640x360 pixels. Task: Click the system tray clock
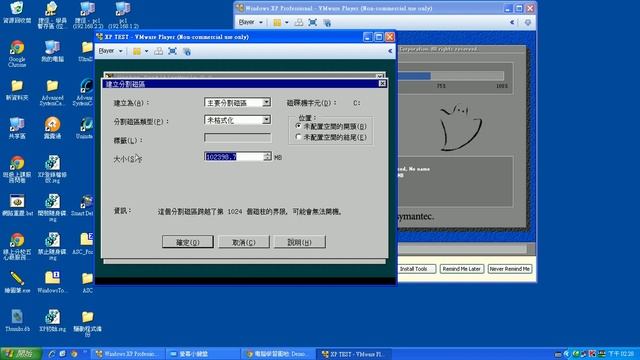(621, 353)
